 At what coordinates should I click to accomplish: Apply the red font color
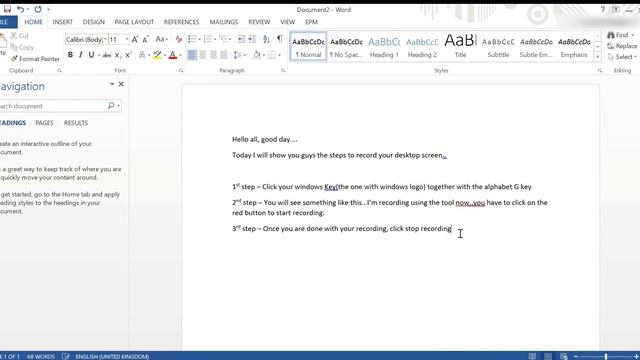point(173,55)
